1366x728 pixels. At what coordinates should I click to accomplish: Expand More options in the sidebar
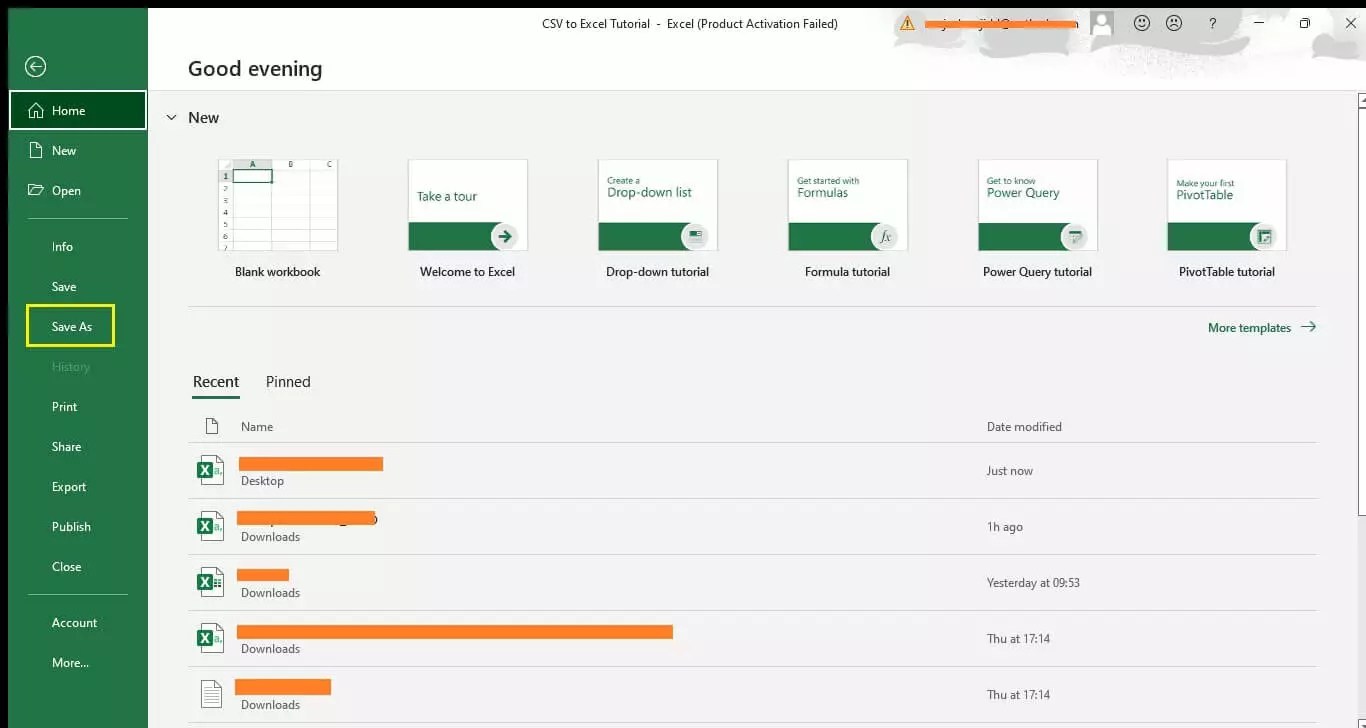70,662
